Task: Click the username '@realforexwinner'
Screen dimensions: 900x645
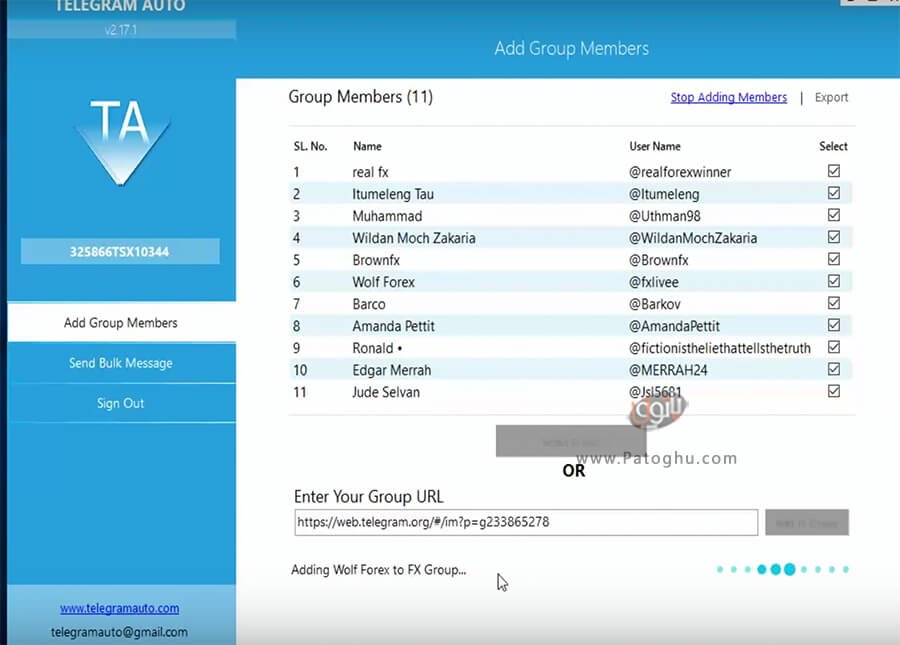Action: click(x=680, y=172)
